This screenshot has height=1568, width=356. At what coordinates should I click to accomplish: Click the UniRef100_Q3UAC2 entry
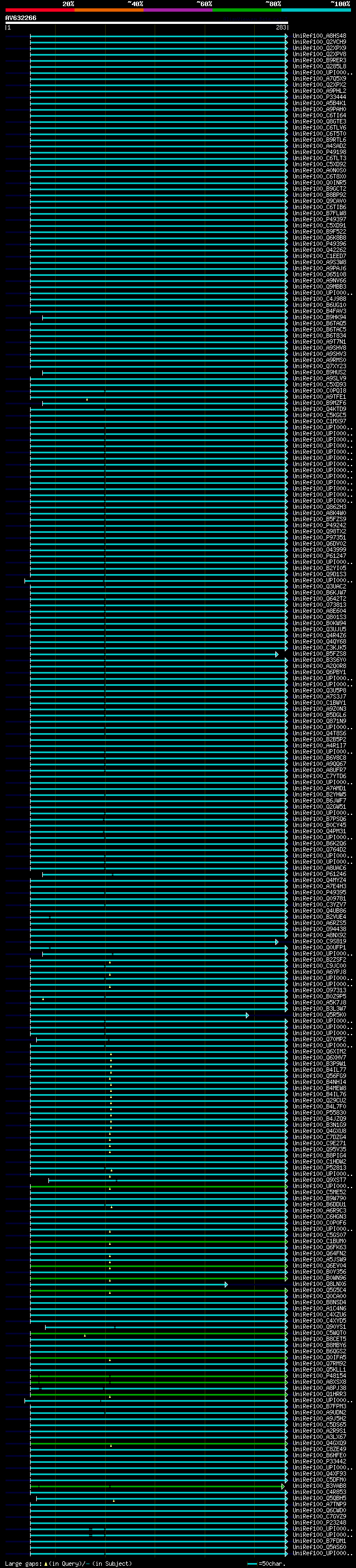click(x=319, y=586)
